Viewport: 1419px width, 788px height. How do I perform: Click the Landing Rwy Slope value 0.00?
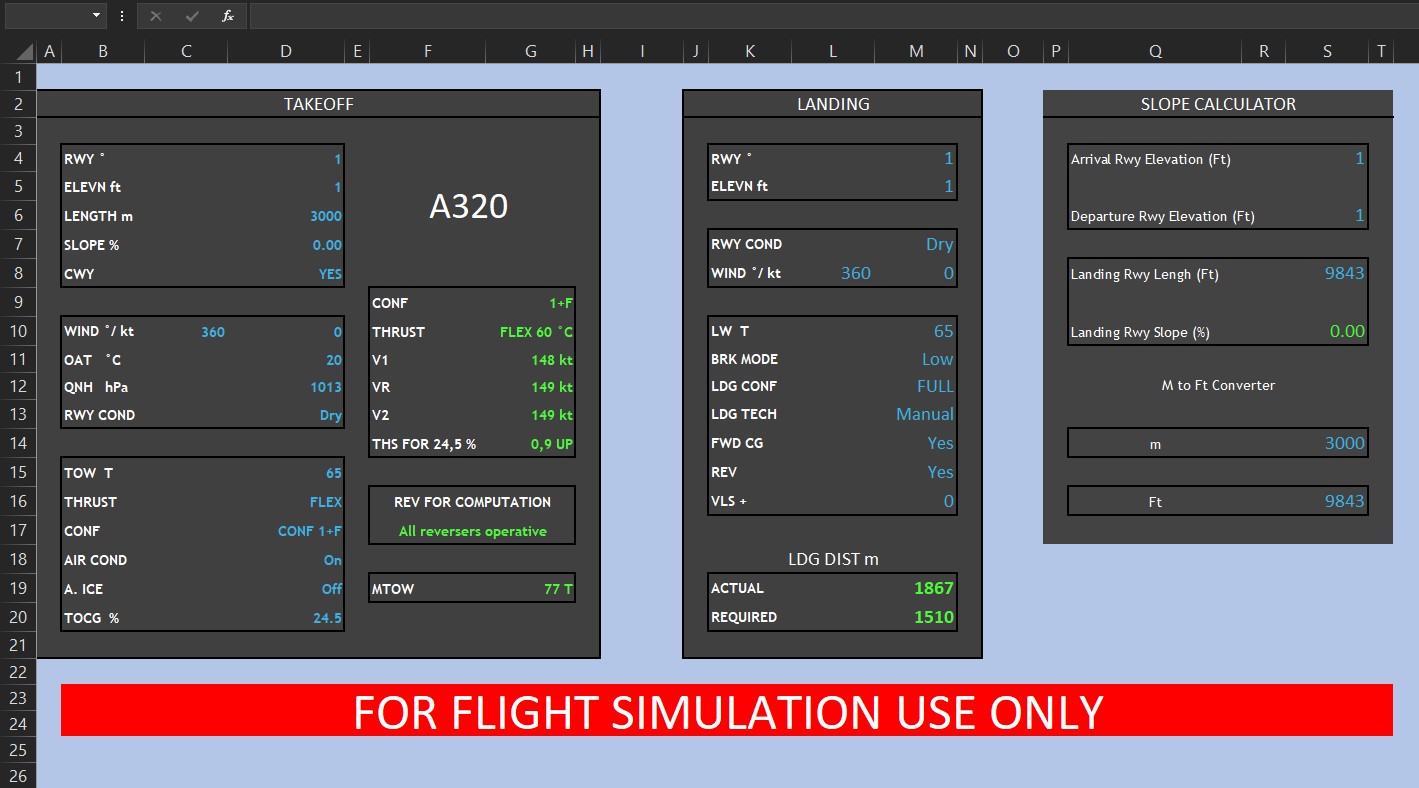pyautogui.click(x=1347, y=331)
